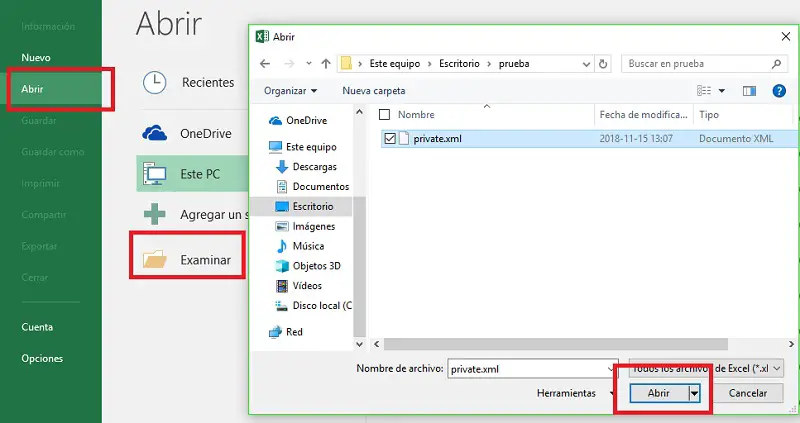
Task: Focus the Buscar en prueba search box
Action: [x=704, y=64]
